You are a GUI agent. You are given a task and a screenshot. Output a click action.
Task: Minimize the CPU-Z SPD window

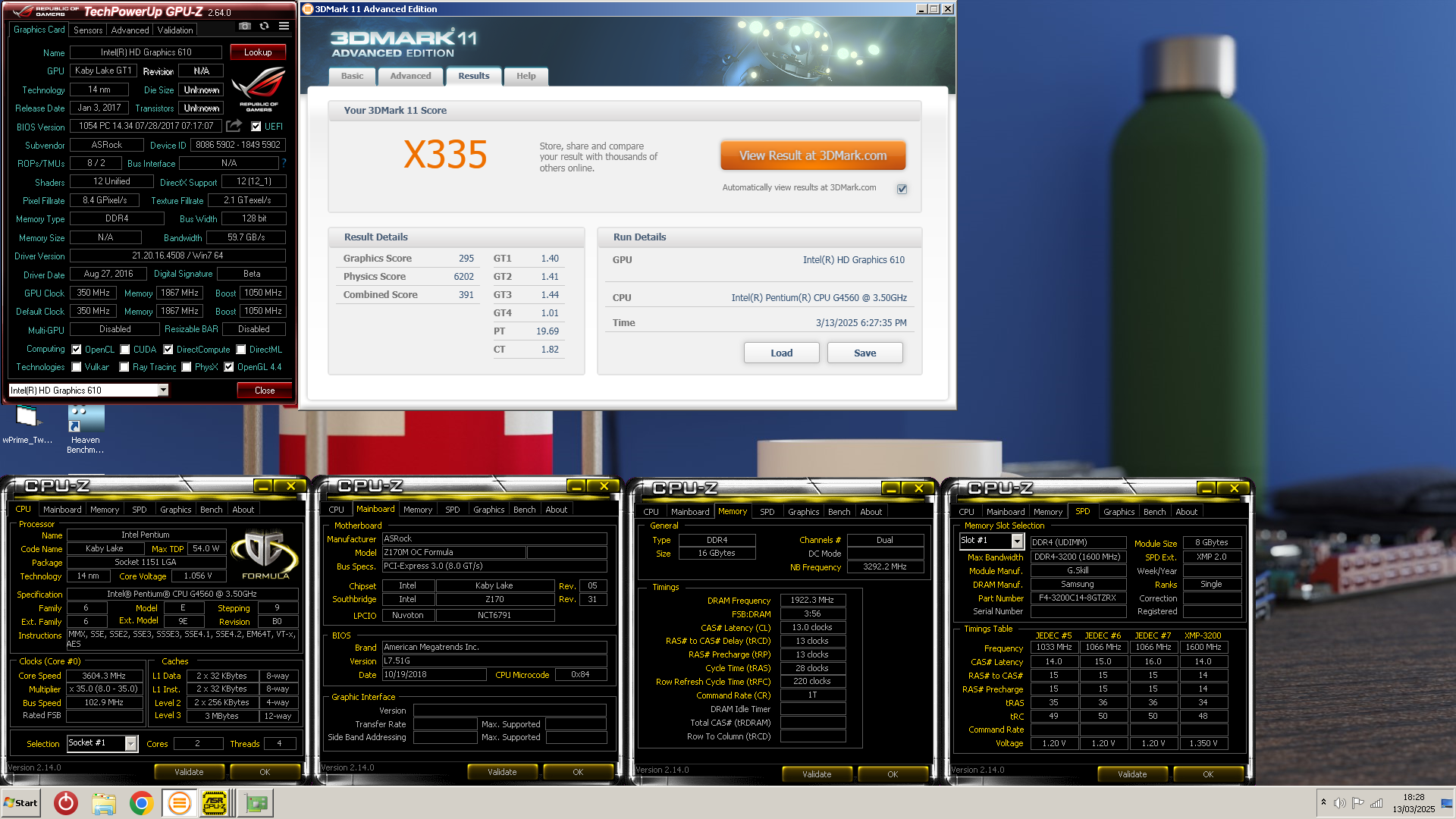(x=1207, y=488)
